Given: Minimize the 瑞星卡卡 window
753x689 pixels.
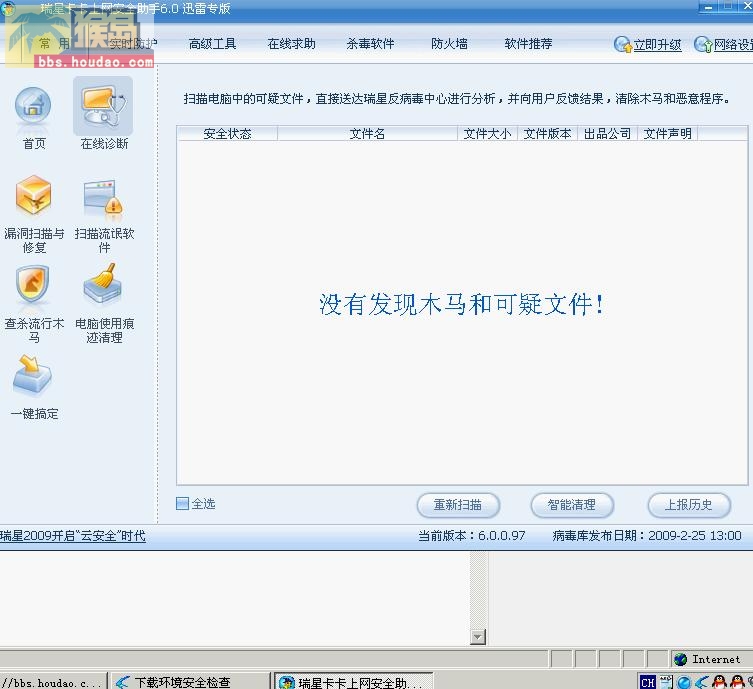Looking at the screenshot, I should point(707,7).
